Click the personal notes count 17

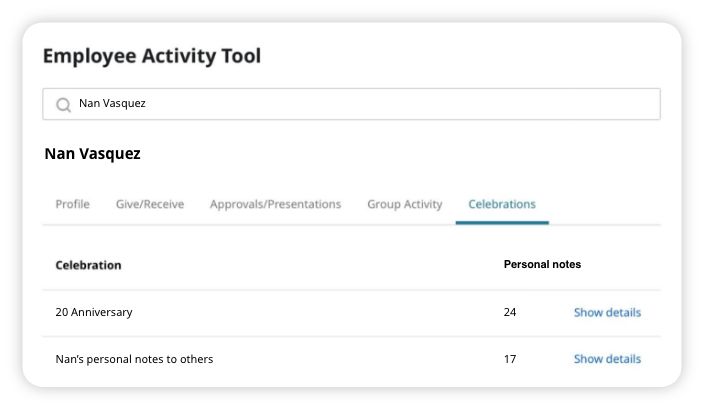click(510, 359)
